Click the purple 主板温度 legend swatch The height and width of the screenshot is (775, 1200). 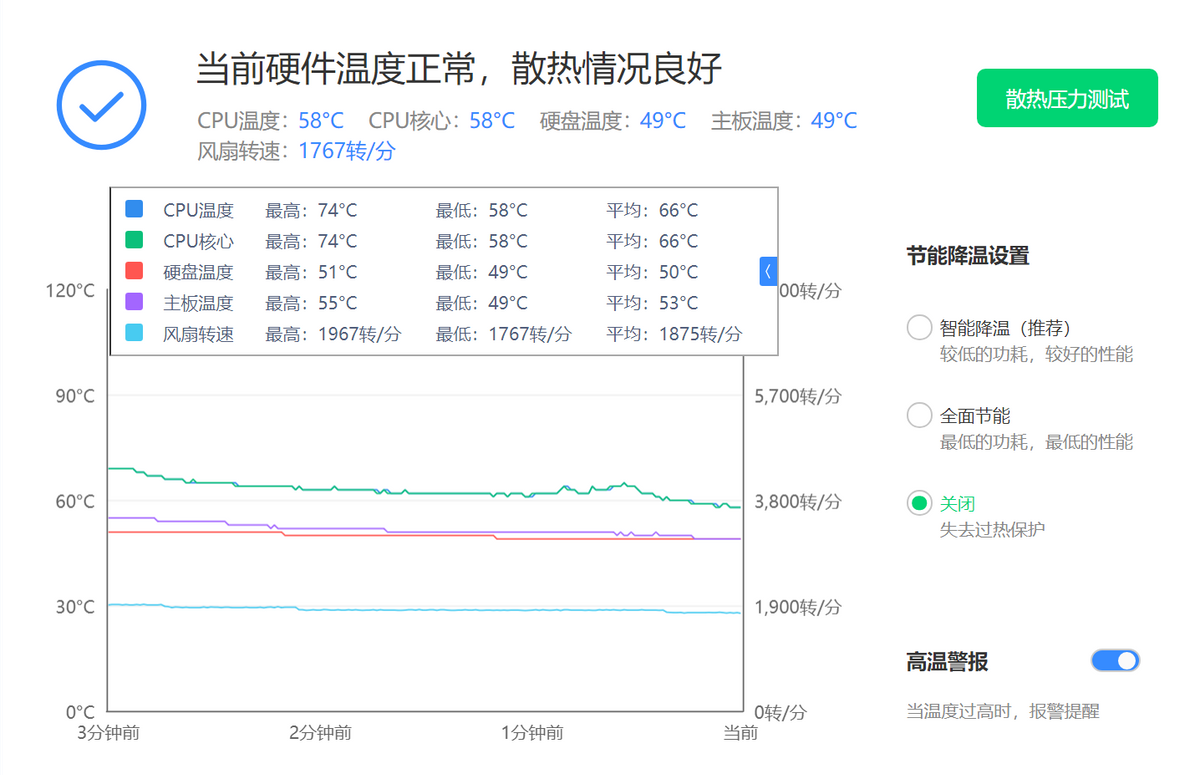134,302
